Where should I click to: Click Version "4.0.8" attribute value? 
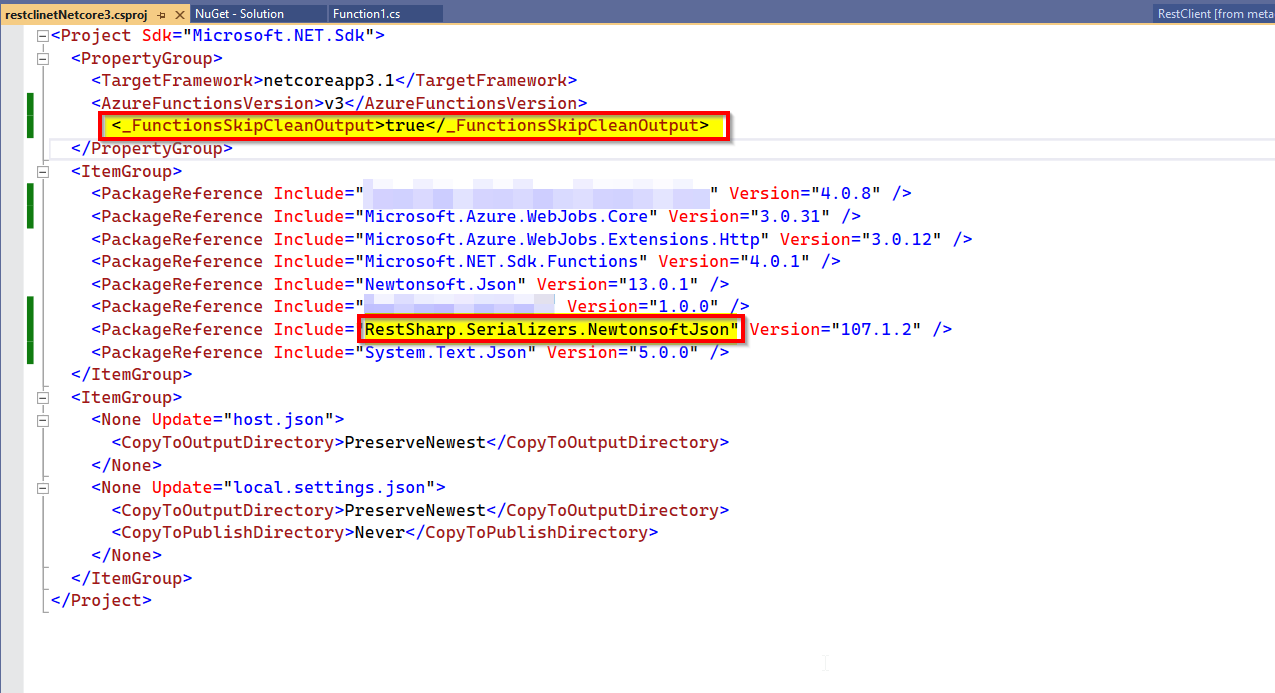point(845,193)
